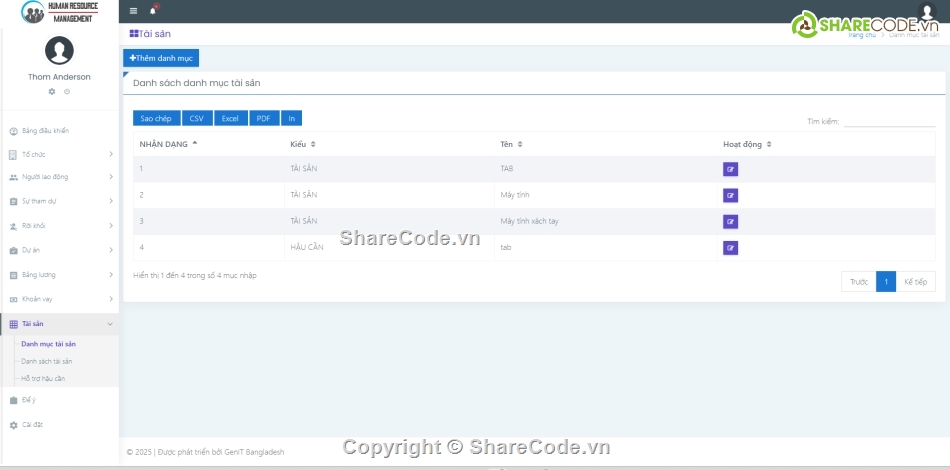
Task: Focus the Tìm kiếm search field
Action: pos(889,121)
